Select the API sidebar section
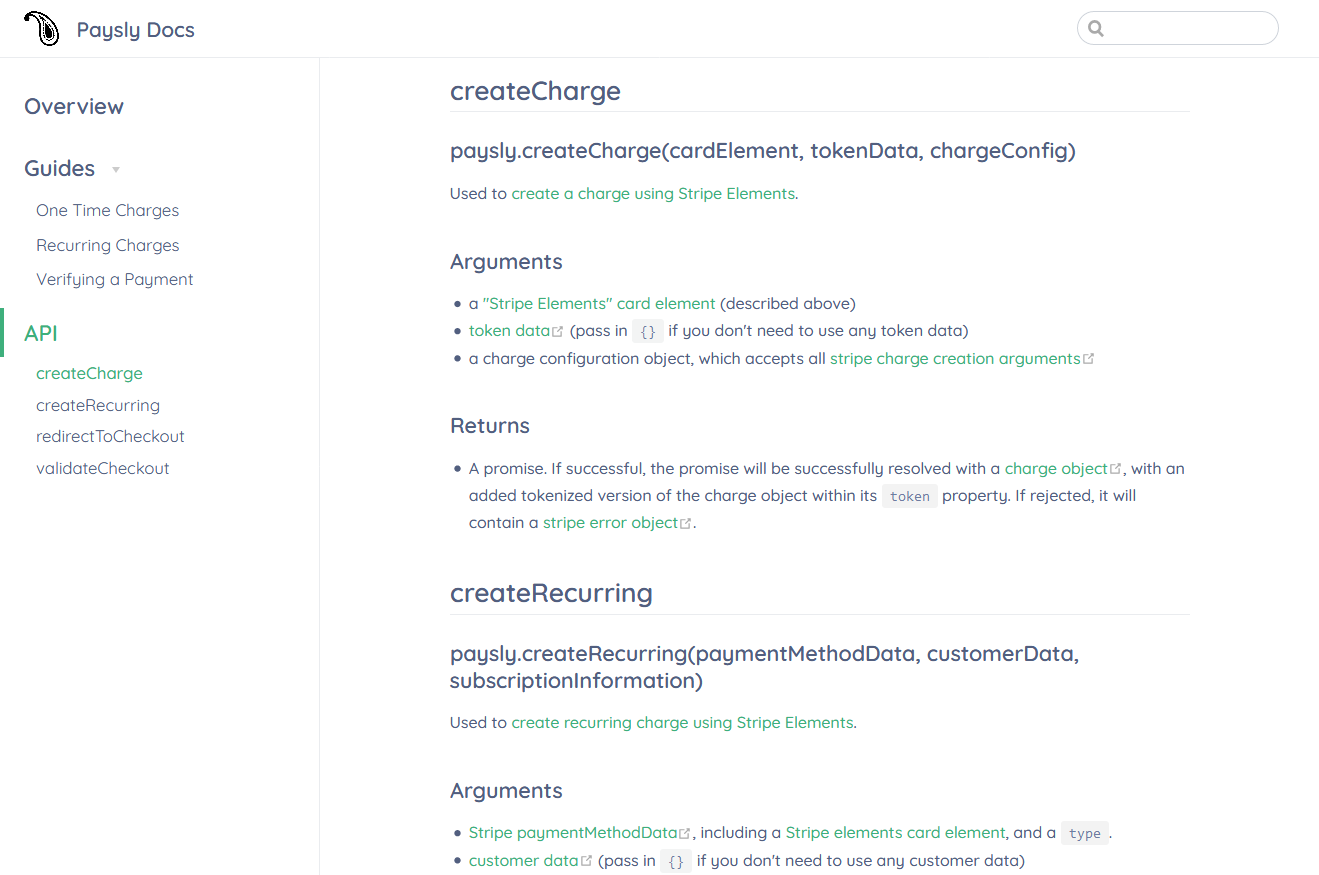 coord(41,333)
